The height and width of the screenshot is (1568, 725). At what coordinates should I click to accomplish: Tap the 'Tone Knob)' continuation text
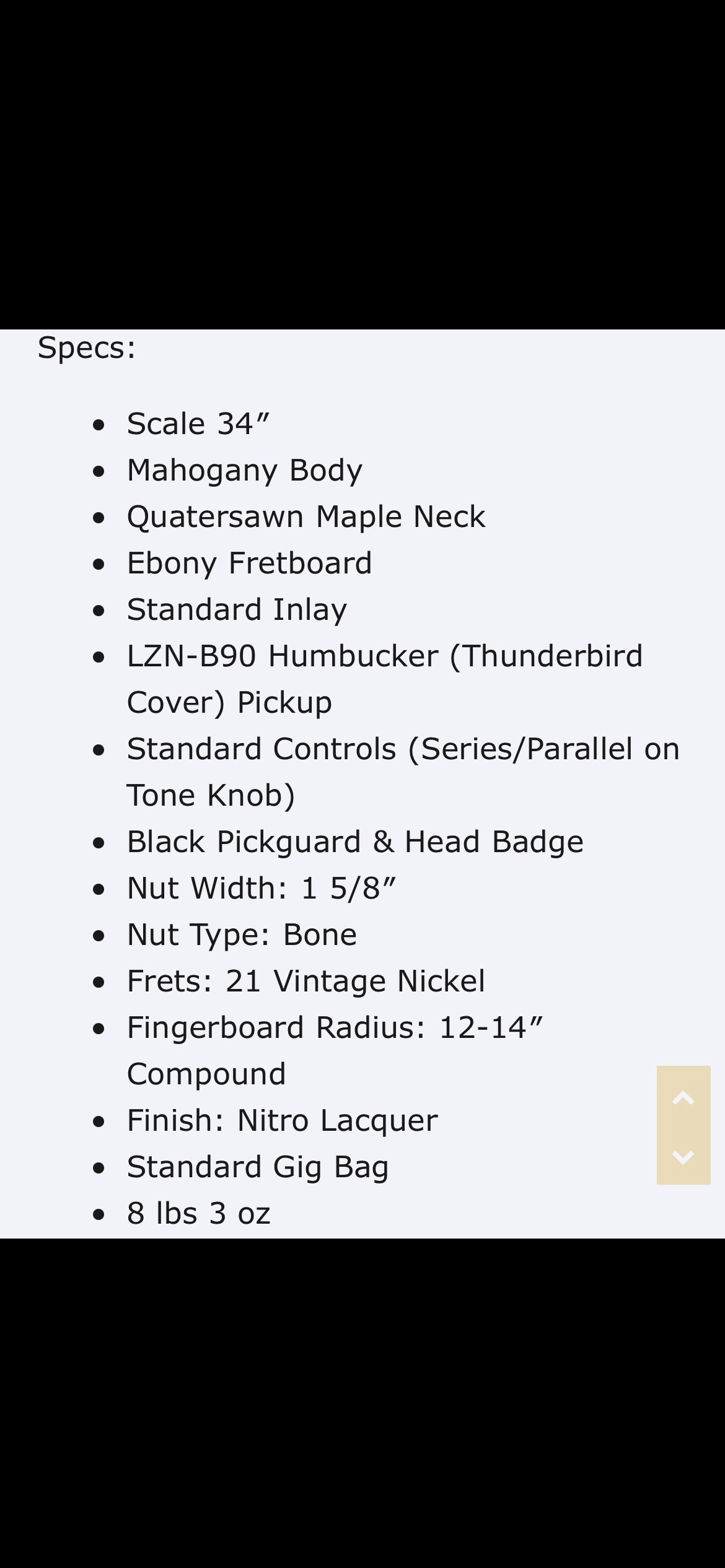click(x=211, y=796)
